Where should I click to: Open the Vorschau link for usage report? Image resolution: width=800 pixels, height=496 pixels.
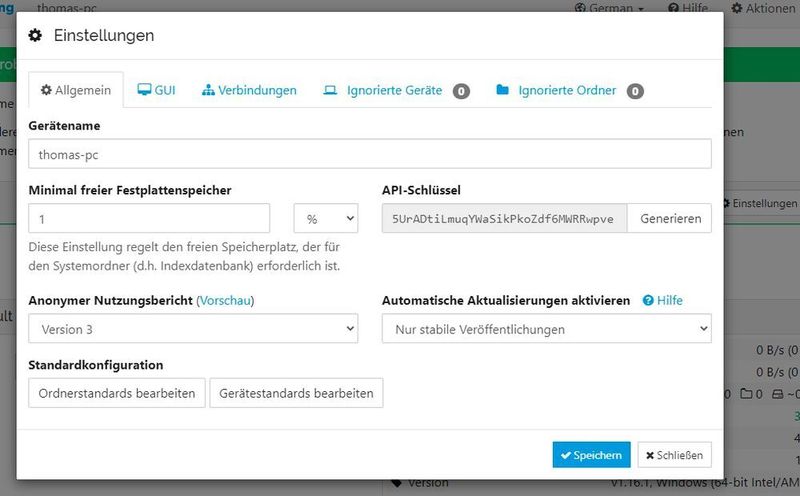[x=225, y=301]
